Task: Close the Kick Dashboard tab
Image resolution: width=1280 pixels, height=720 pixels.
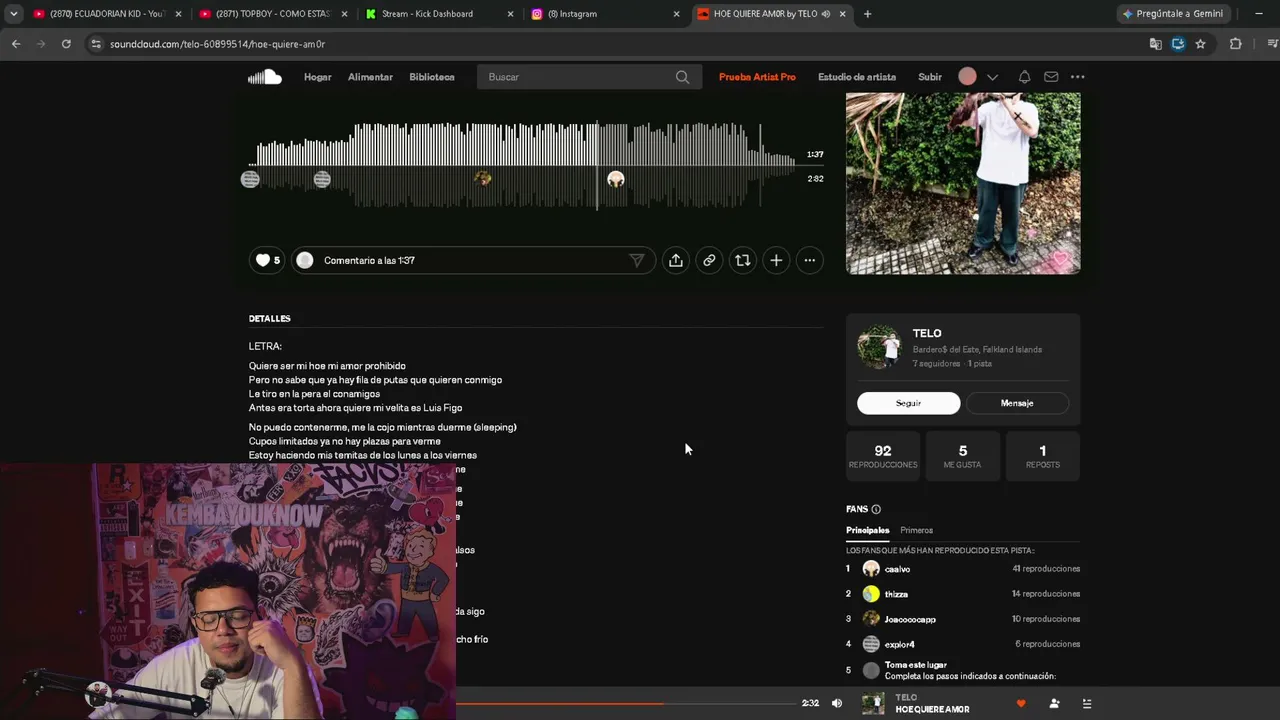Action: coord(510,14)
